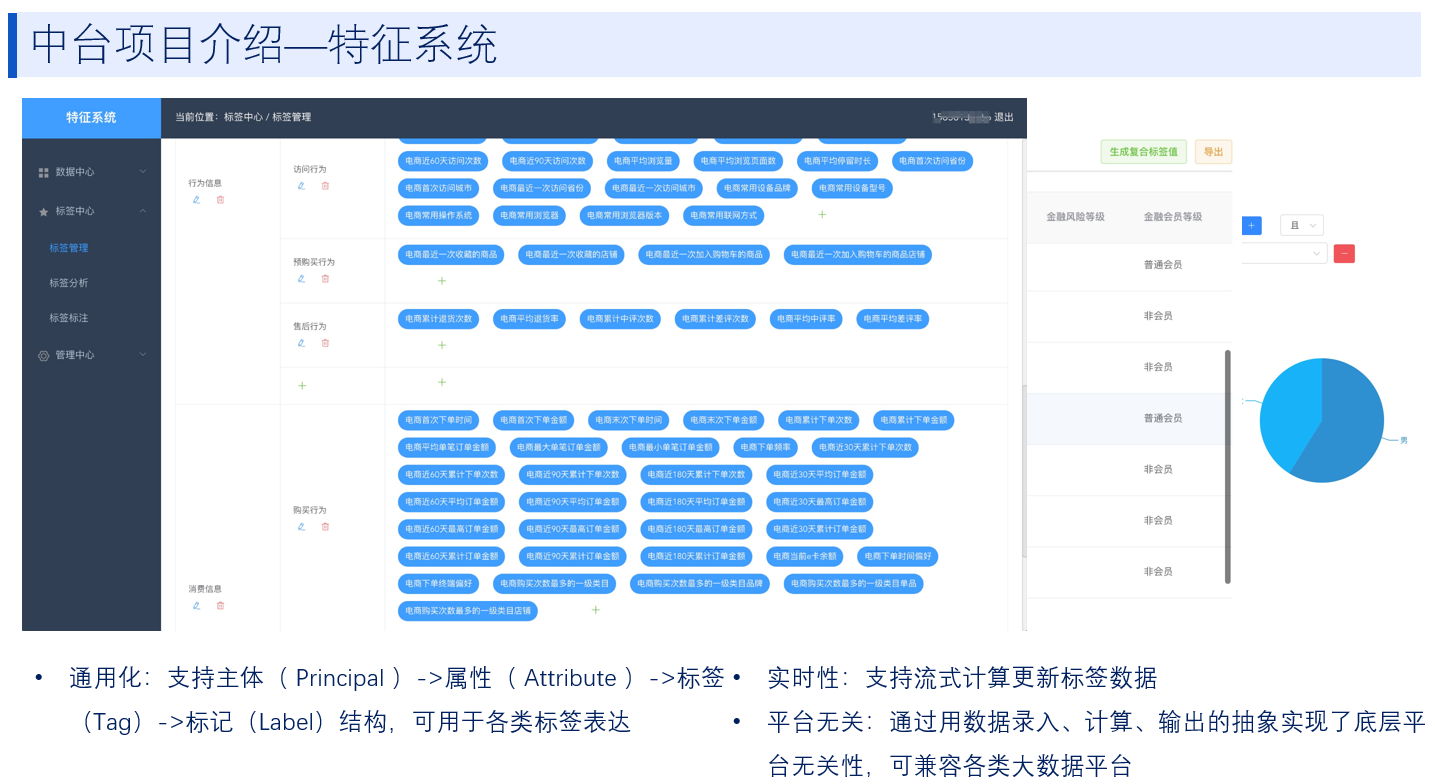
Task: Click the trash icon under 访问行为
Action: [325, 186]
